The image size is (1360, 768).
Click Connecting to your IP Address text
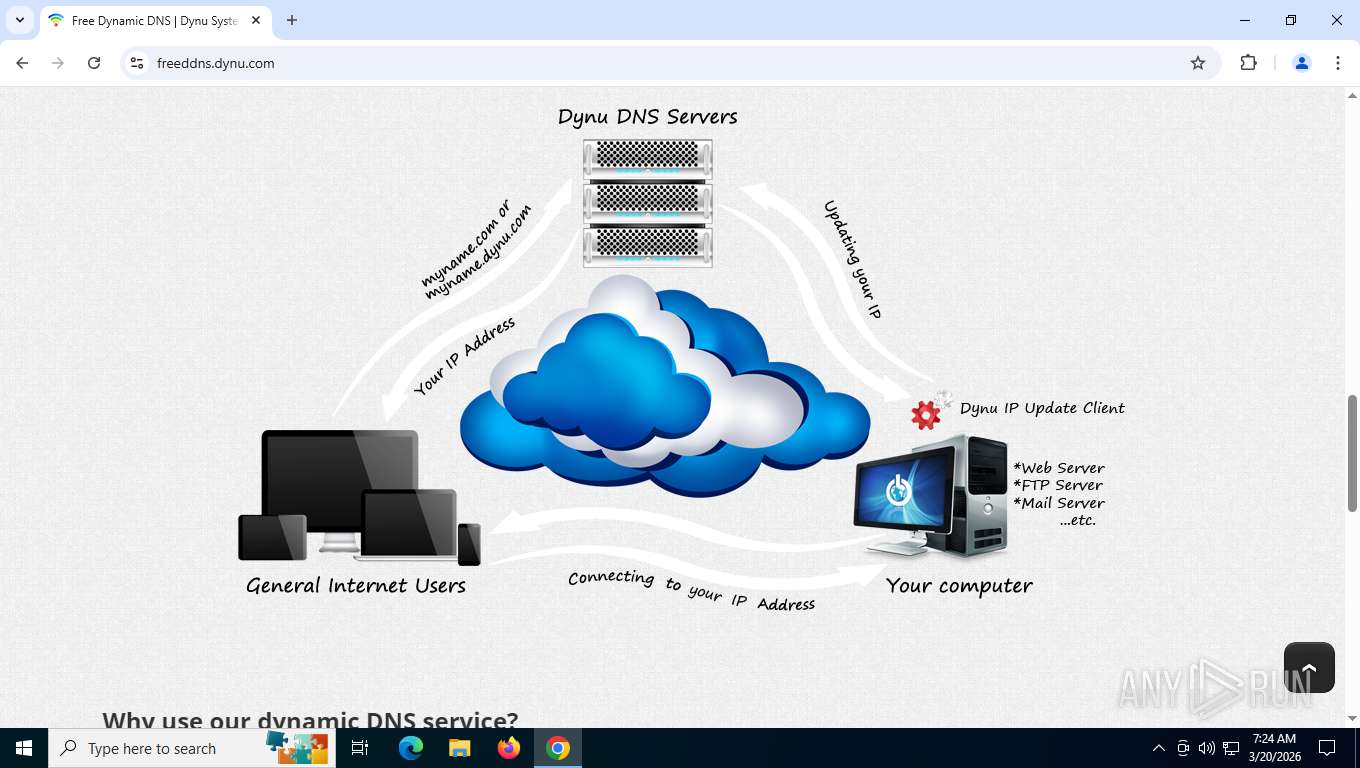(691, 591)
